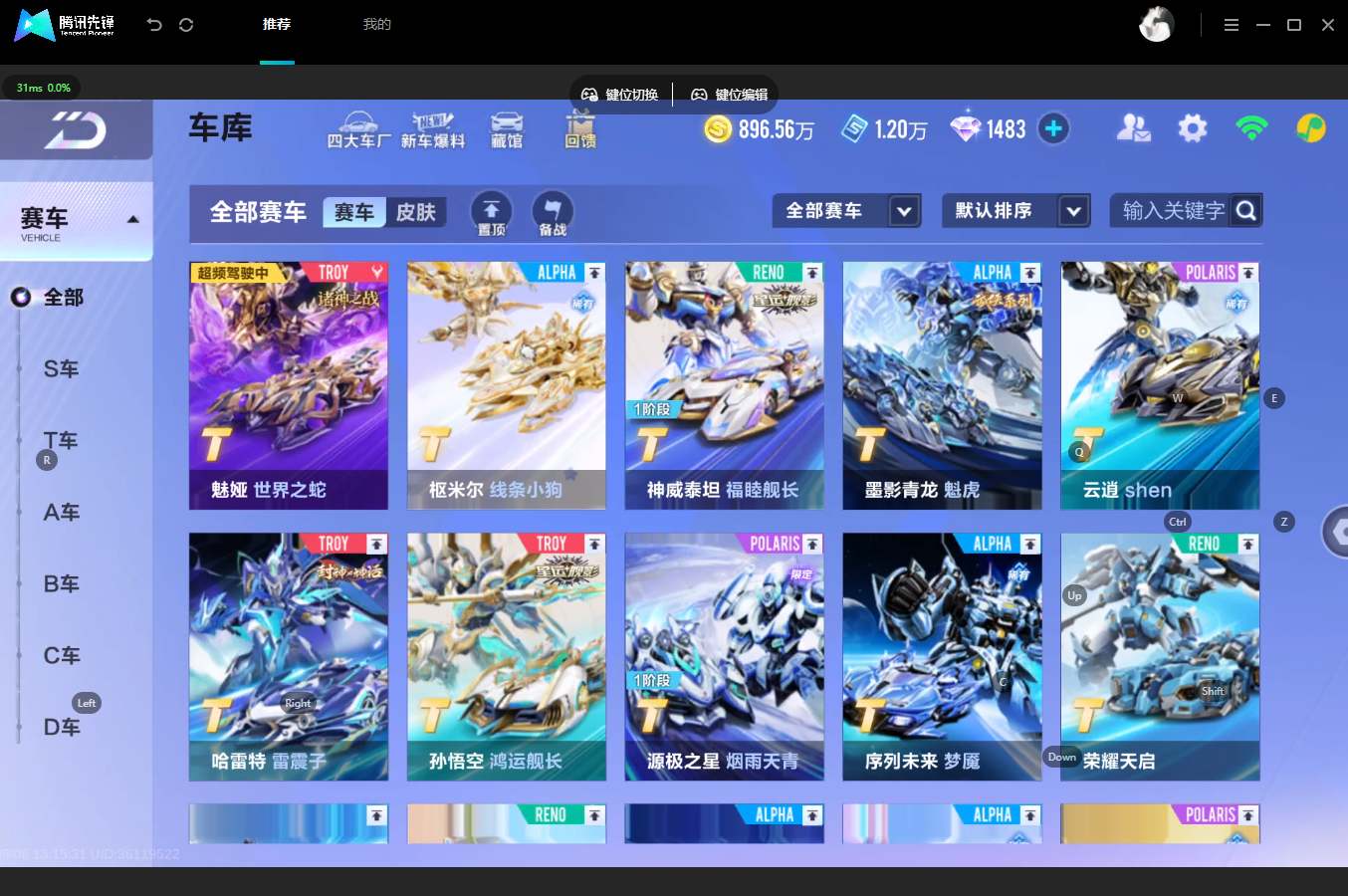This screenshot has width=1348, height=896.
Task: Click the Tencent Pioneer logo
Action: coord(65,25)
